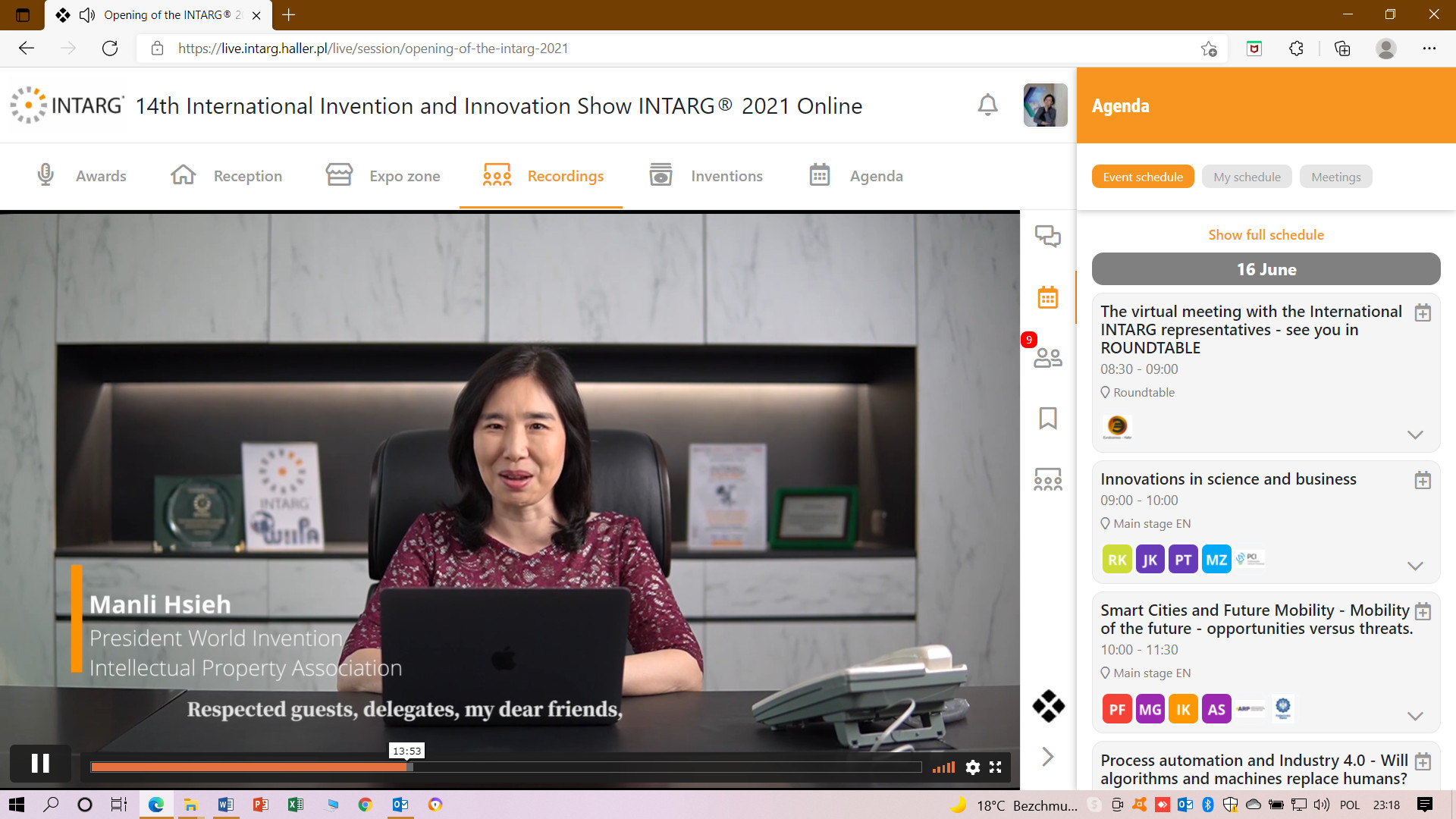
Task: Open Excel from the taskbar
Action: click(x=295, y=805)
